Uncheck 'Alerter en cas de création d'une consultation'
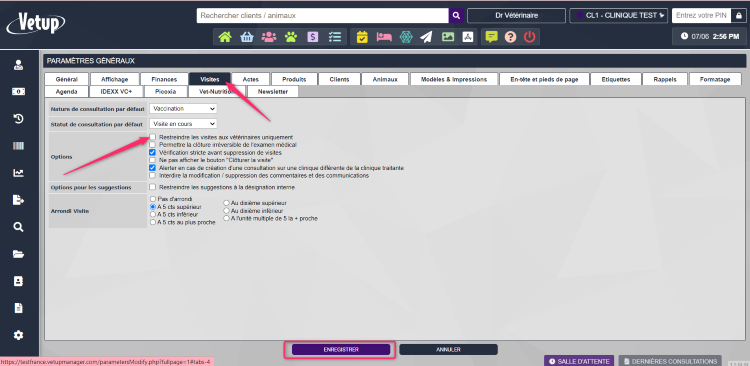 [153, 168]
